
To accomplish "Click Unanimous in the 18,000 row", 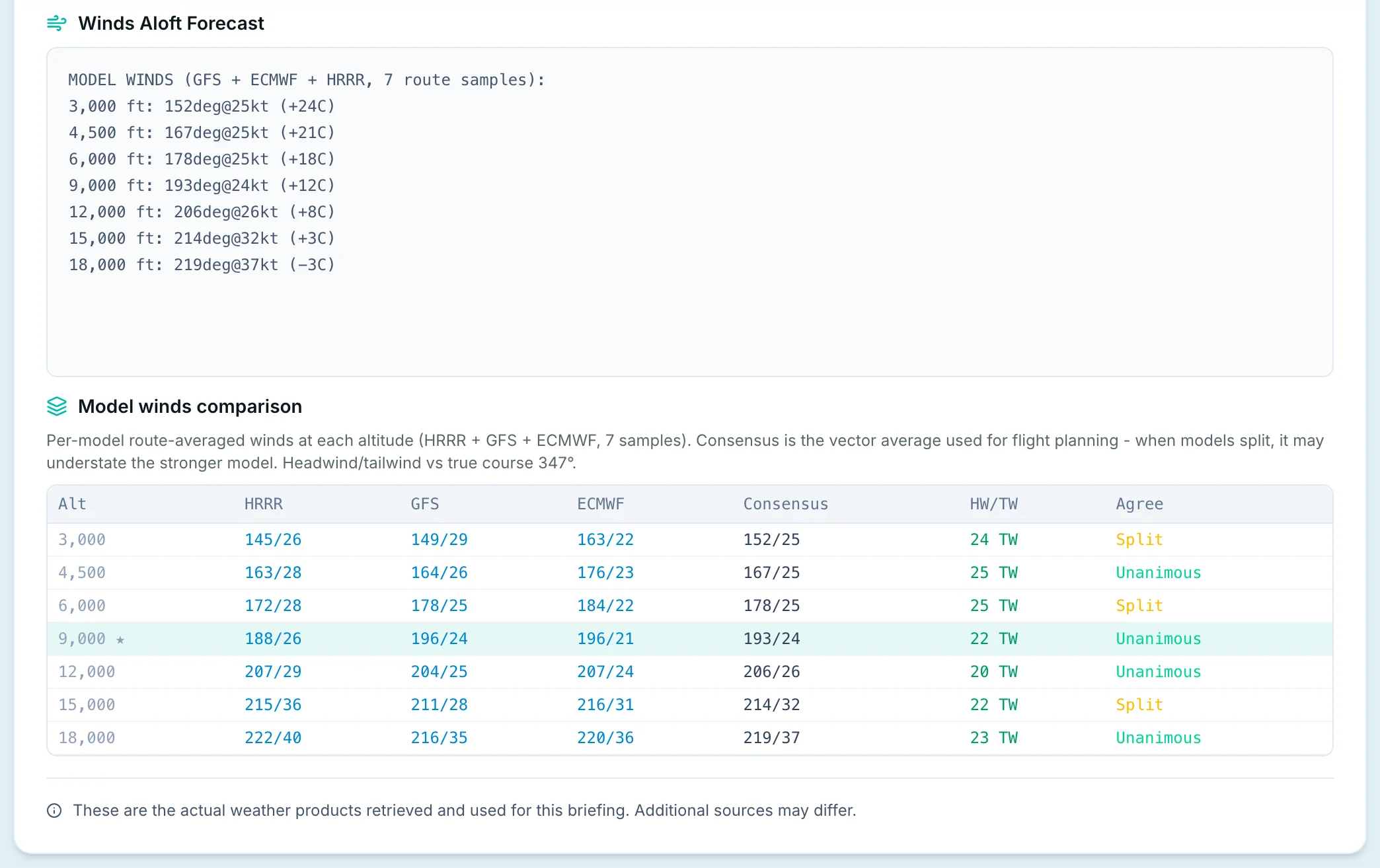I will (x=1158, y=738).
